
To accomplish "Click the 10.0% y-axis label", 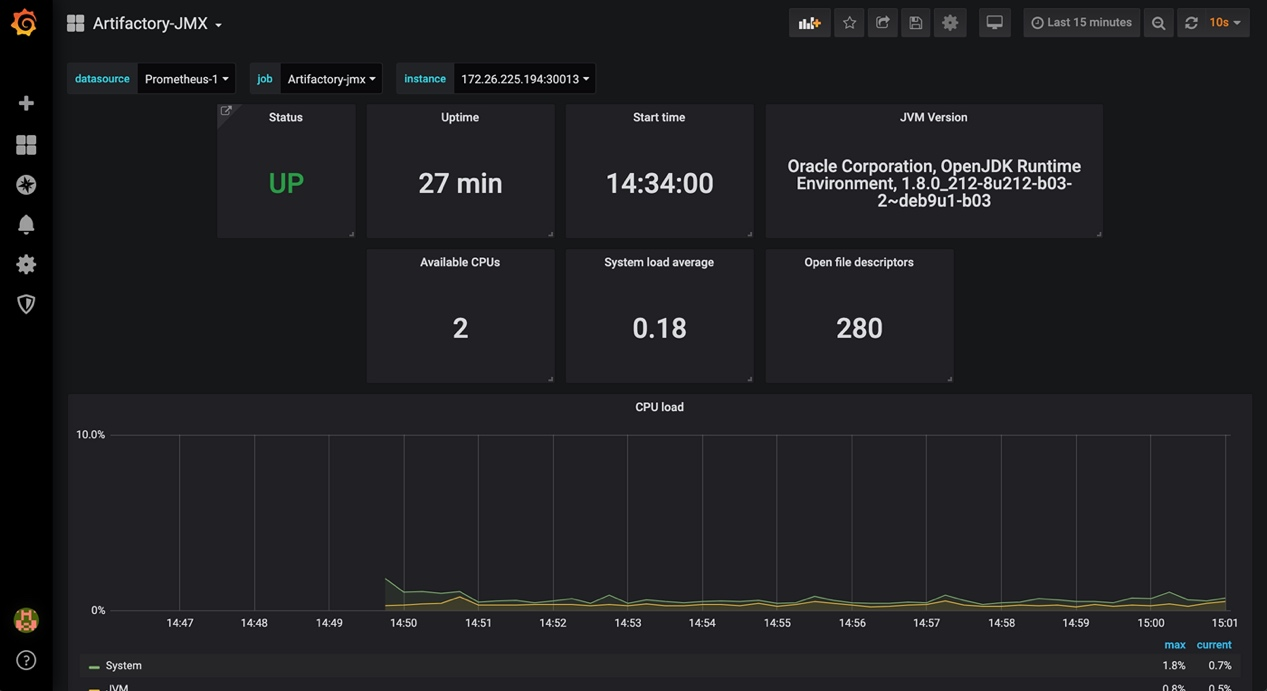I will coord(90,435).
